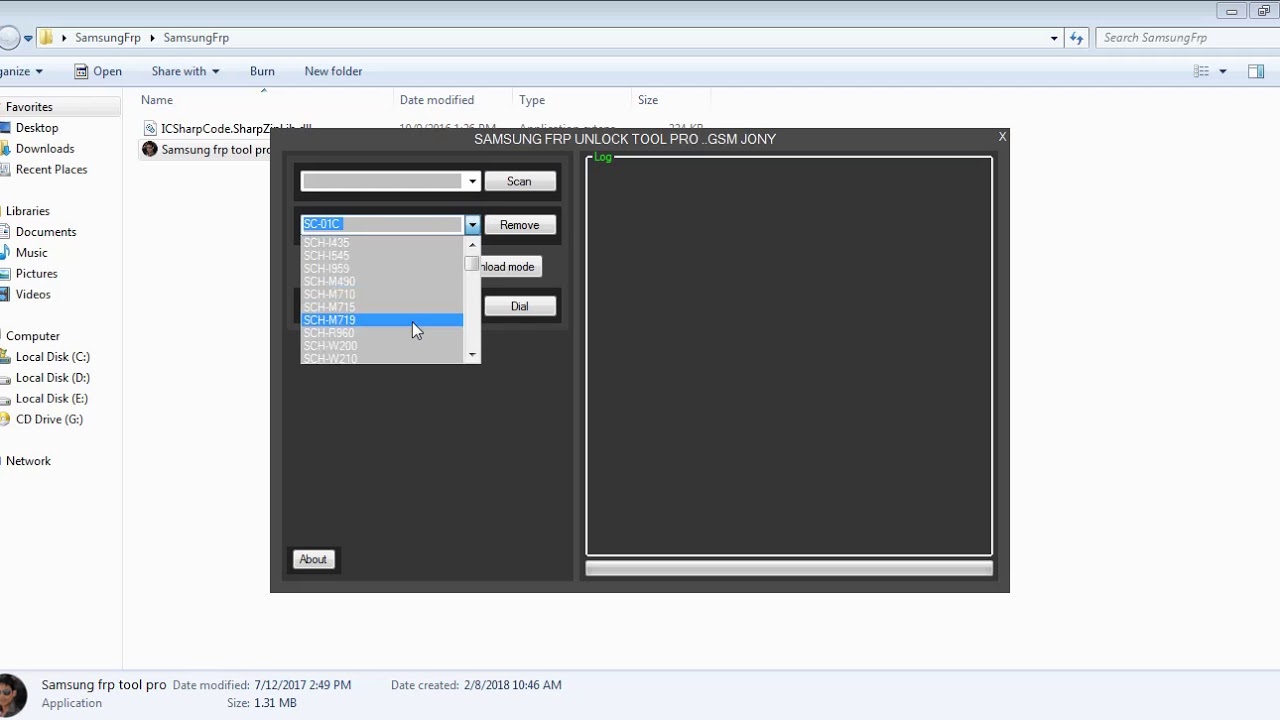Select the SC-01C model text field

[382, 225]
